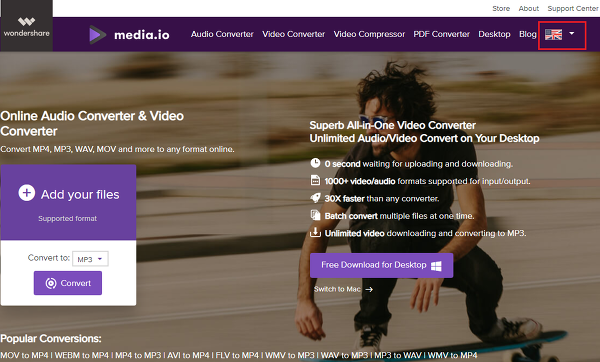Open the About link
This screenshot has height=362, width=600.
coord(528,8)
